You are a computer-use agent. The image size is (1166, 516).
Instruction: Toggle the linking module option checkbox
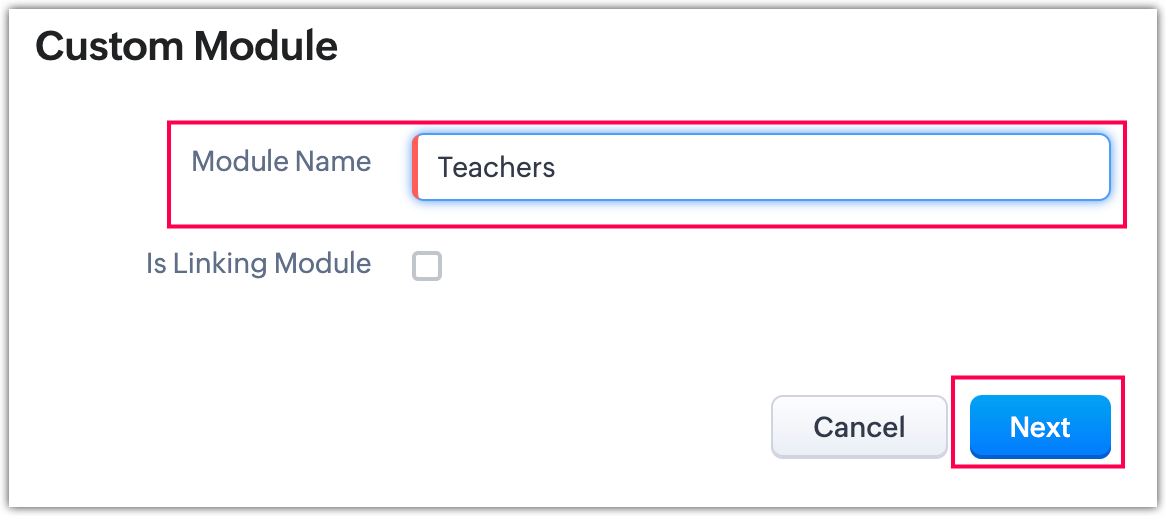[427, 266]
